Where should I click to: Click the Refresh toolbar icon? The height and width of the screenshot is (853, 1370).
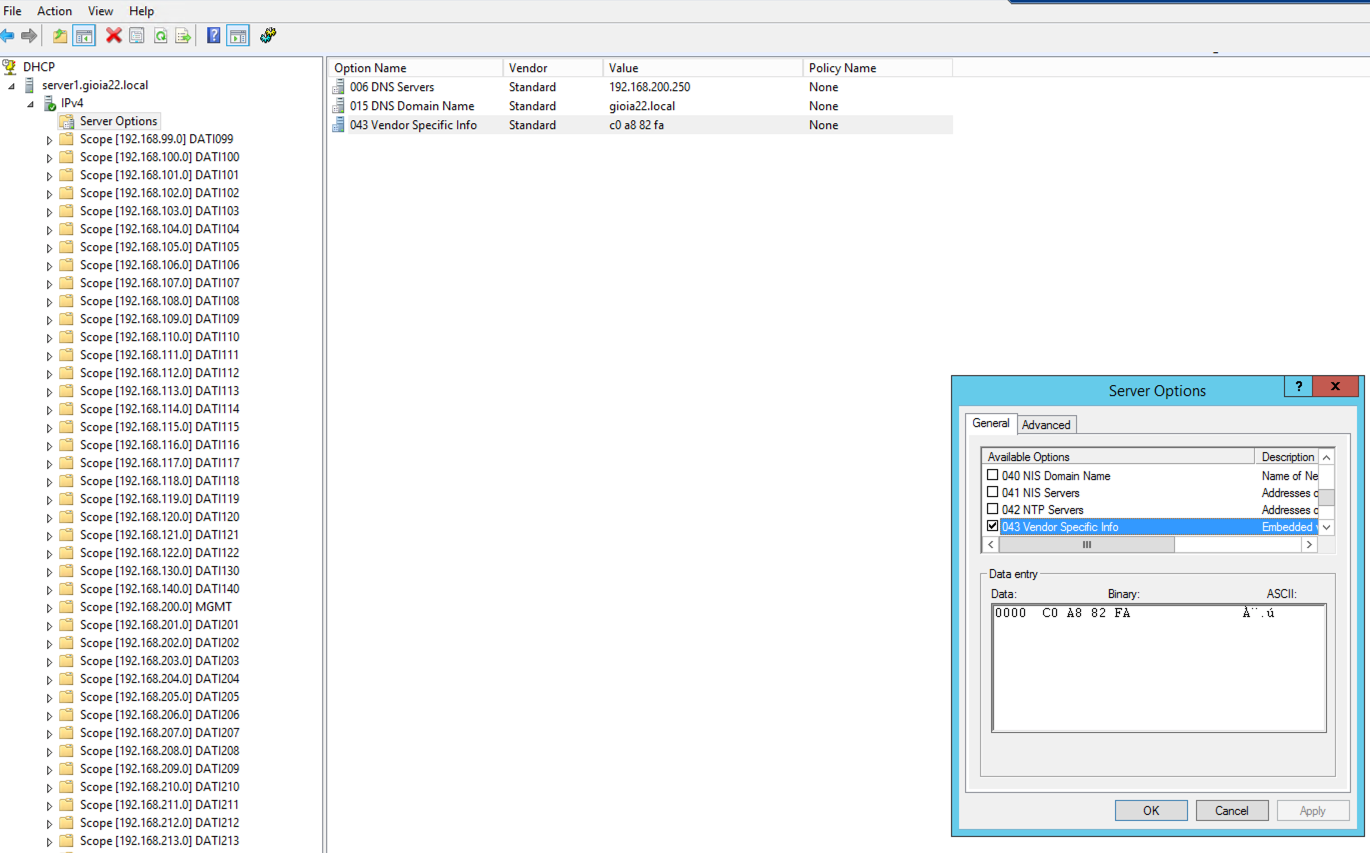(160, 36)
